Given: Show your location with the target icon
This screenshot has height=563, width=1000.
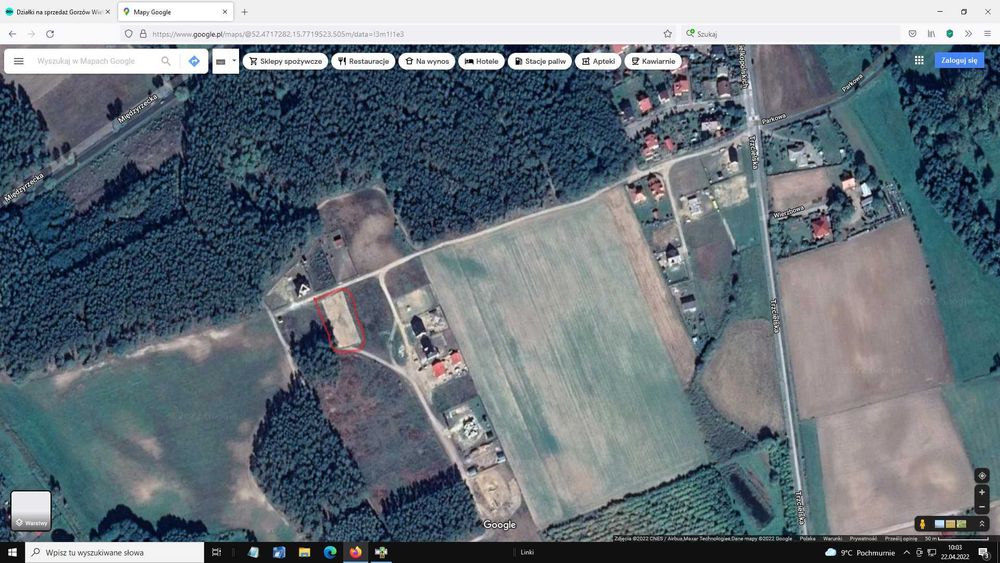Looking at the screenshot, I should click(982, 476).
